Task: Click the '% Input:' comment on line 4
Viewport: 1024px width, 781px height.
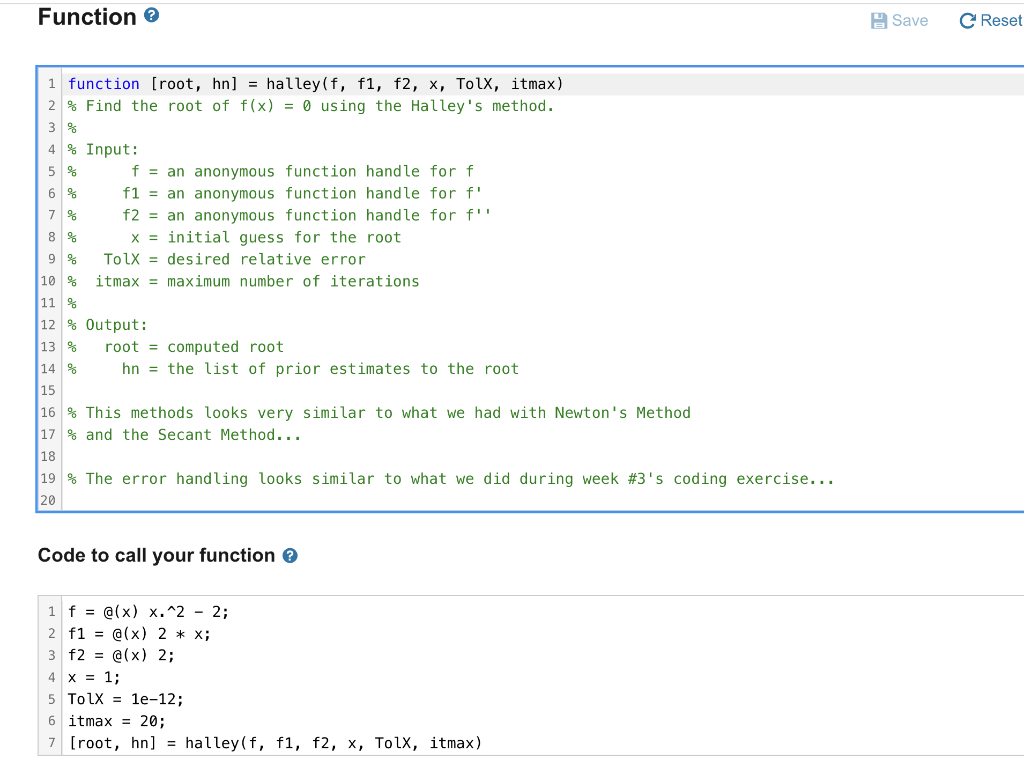Action: [x=110, y=149]
